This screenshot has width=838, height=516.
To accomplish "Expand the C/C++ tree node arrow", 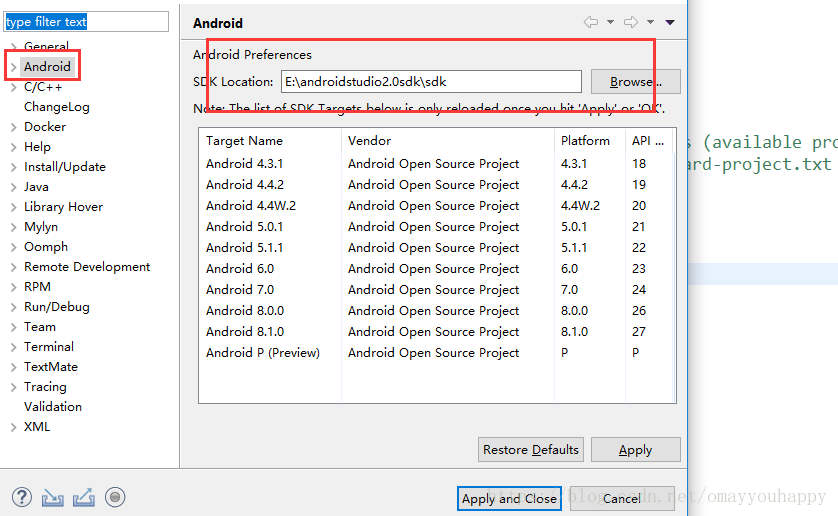I will tap(14, 87).
